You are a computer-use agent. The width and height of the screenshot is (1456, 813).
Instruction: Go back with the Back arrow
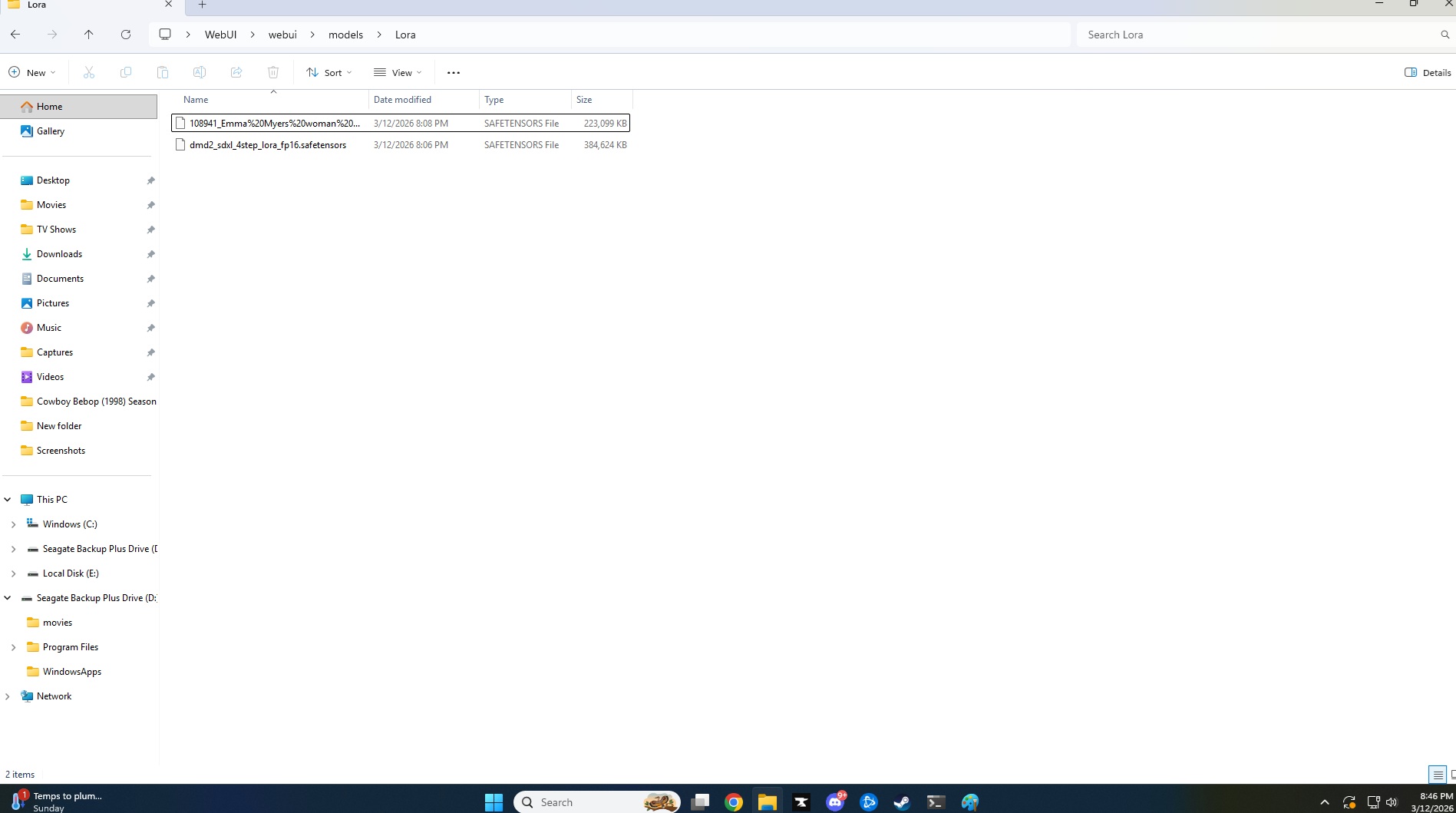(15, 35)
